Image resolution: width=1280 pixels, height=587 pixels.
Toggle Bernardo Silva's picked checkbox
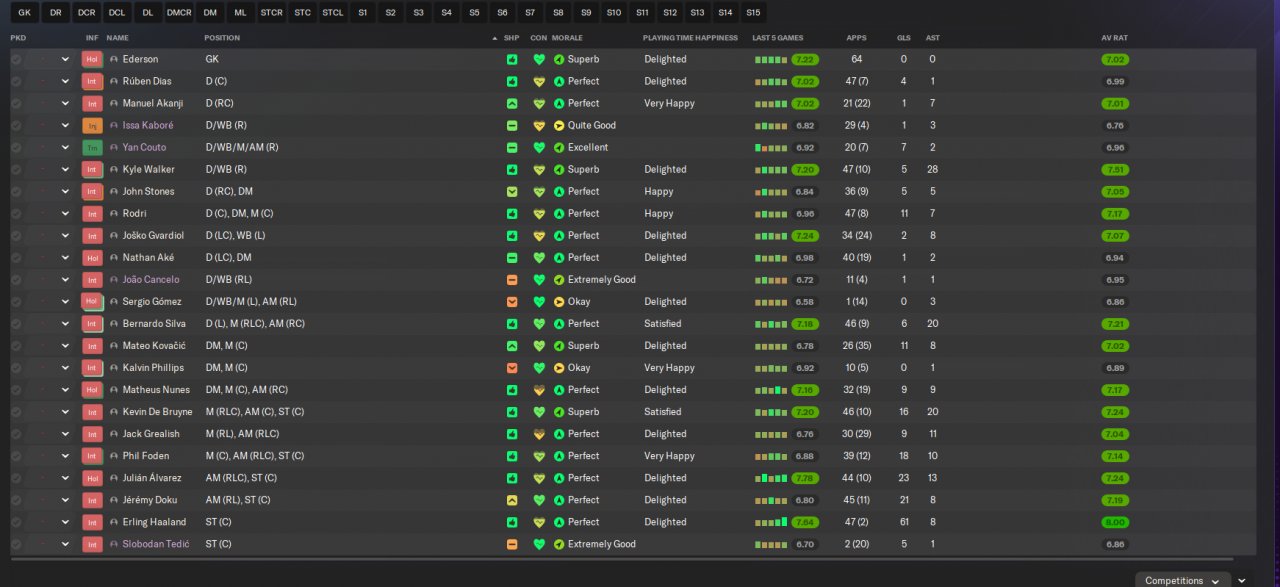(16, 324)
